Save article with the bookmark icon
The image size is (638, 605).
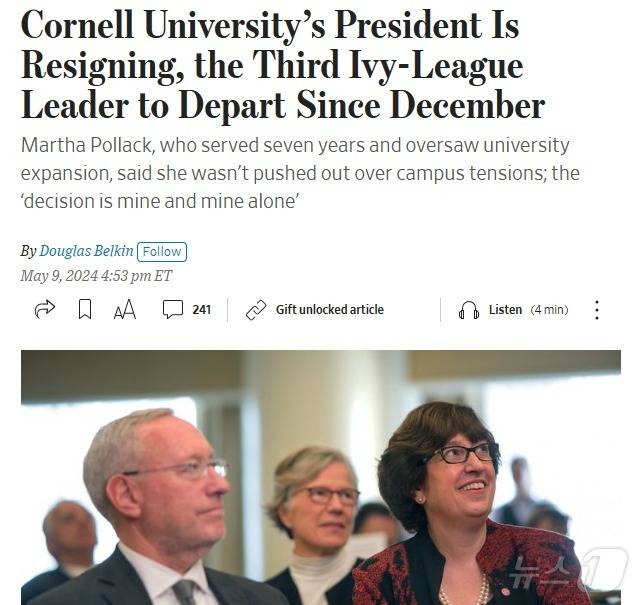(x=85, y=310)
